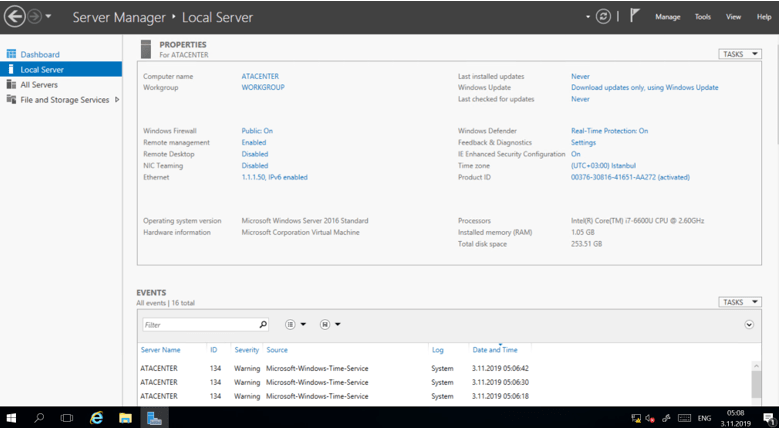Viewport: 782px width, 430px height.
Task: Open the Properties TASKS dropdown
Action: 739,54
